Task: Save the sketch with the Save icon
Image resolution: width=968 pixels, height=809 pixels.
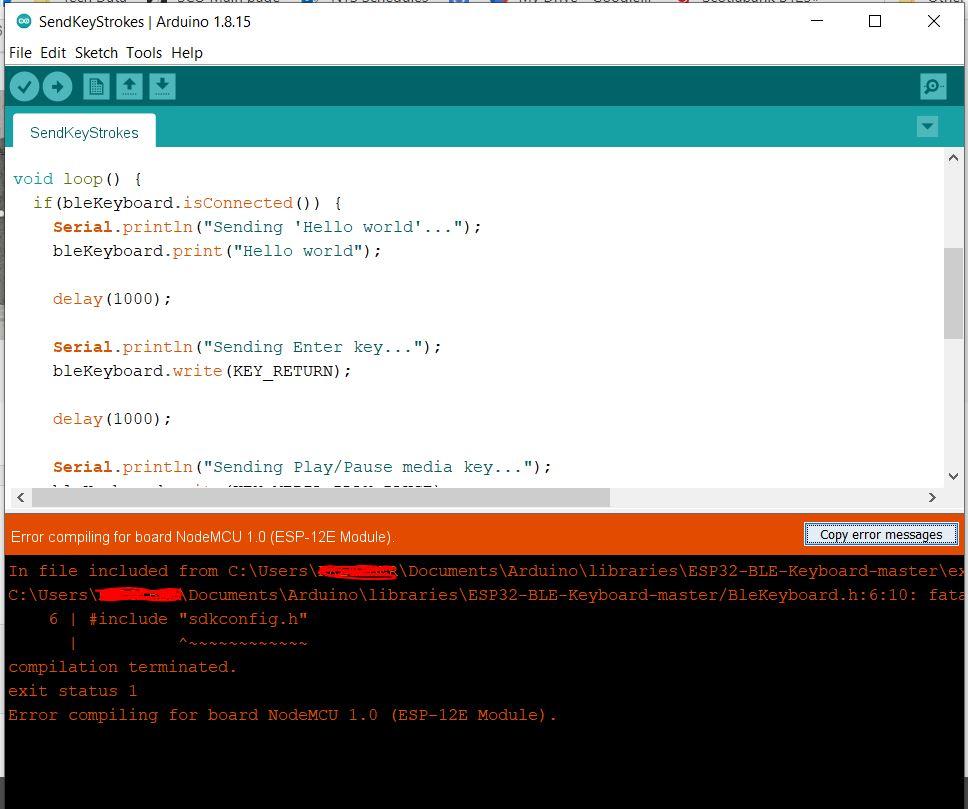Action: coord(161,86)
